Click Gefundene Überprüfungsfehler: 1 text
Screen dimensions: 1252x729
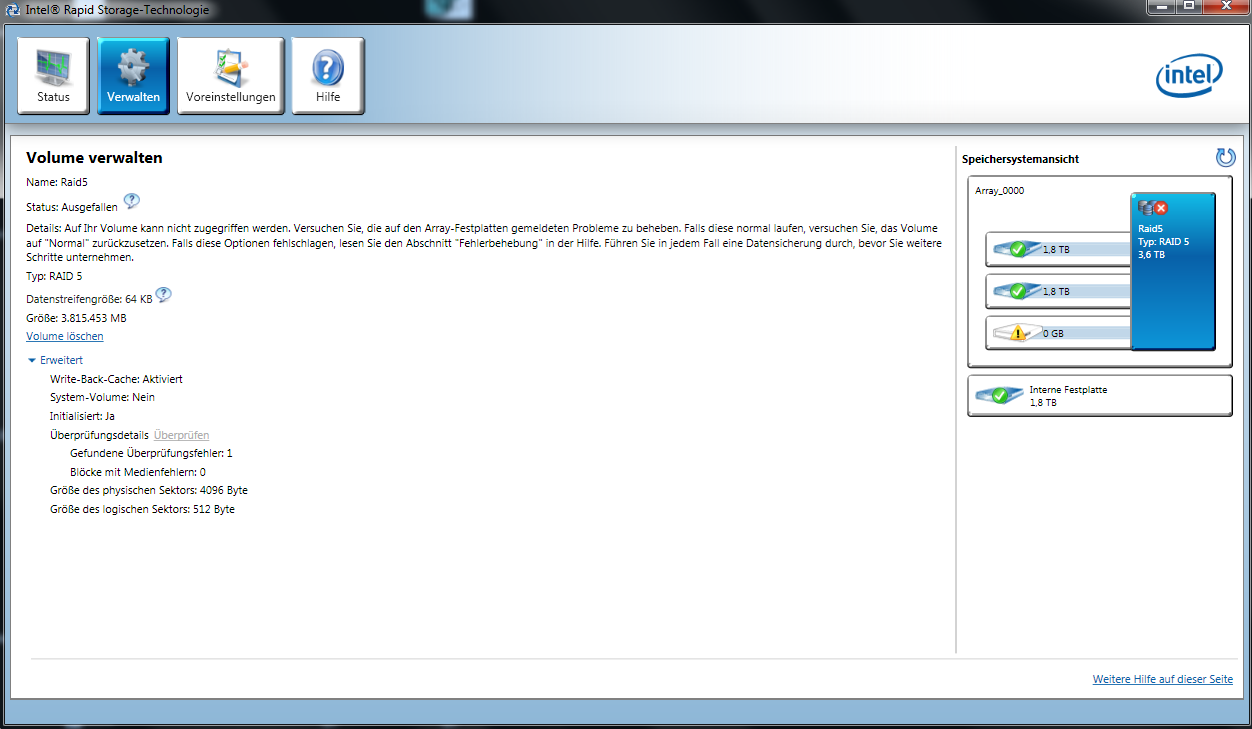tap(151, 453)
